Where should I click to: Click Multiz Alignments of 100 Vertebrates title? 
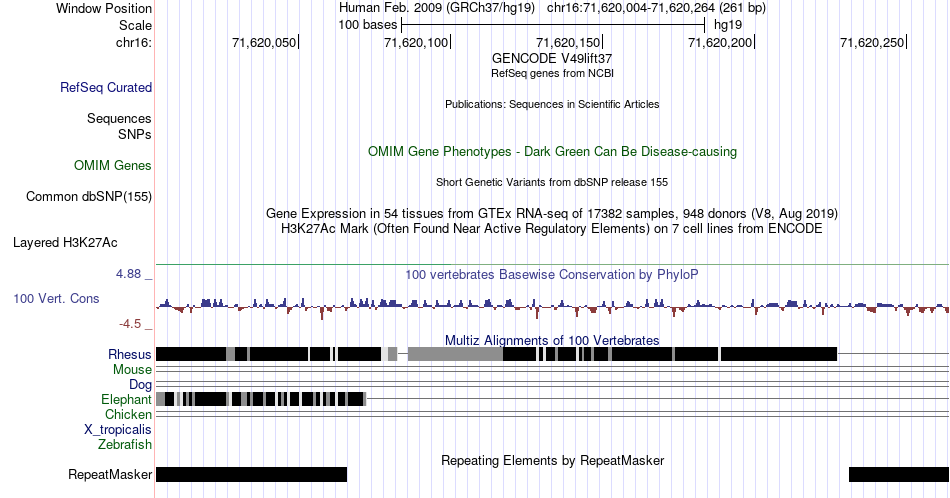[x=552, y=340]
